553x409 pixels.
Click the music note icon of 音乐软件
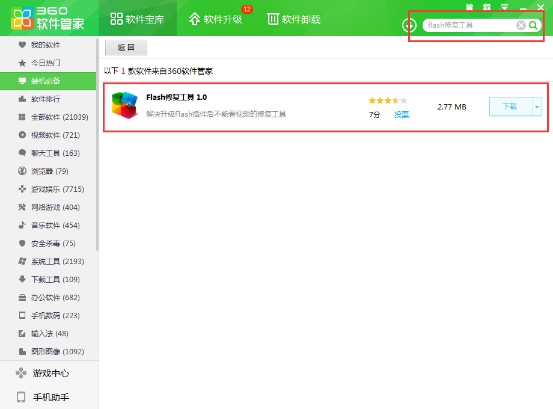(x=22, y=225)
